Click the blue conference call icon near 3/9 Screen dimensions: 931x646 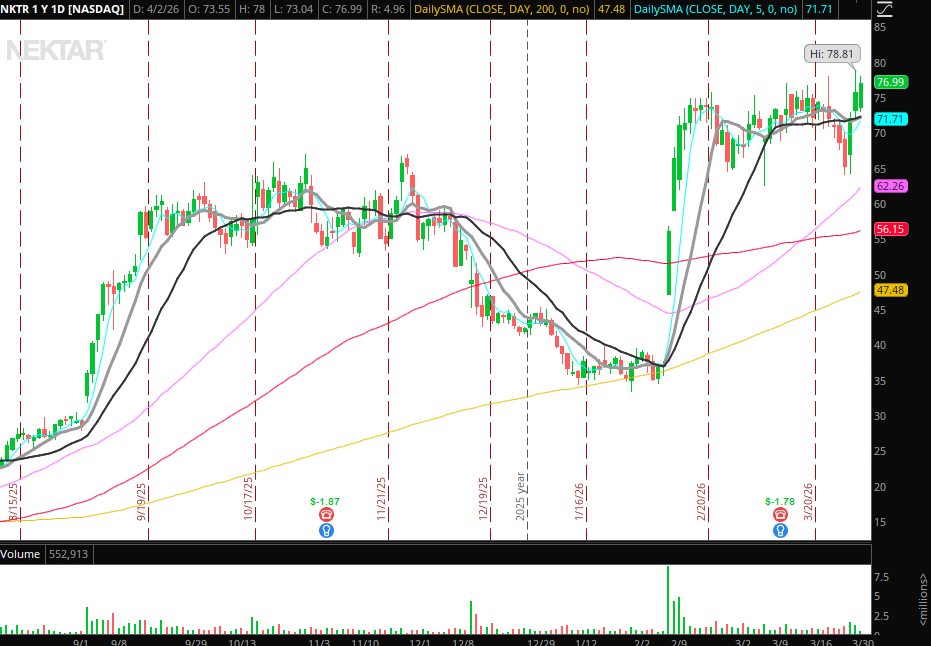778,530
